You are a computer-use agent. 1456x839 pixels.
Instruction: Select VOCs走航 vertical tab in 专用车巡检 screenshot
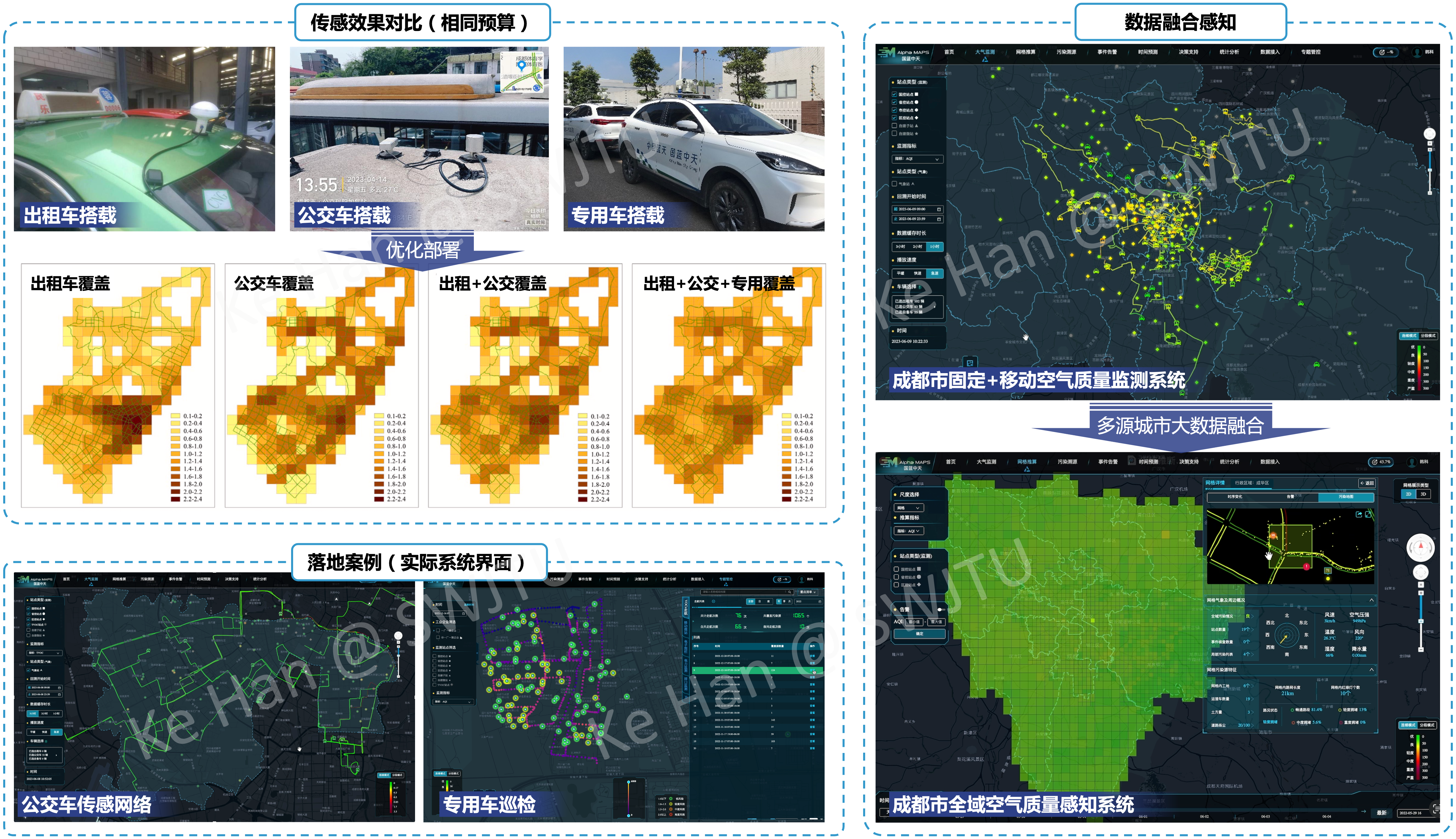point(686,607)
